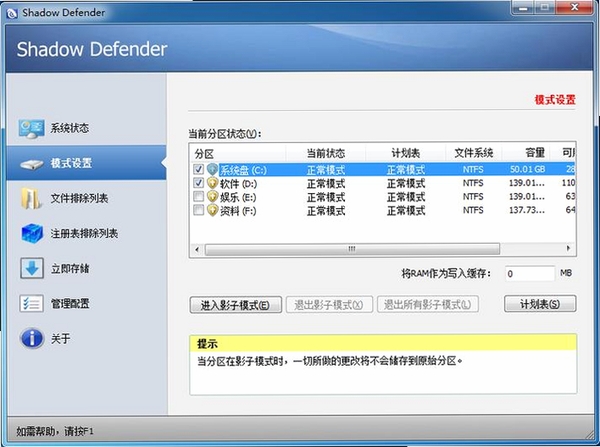This screenshot has width=600, height=447.
Task: Select the 系统盘 (C:) partition row
Action: (x=383, y=169)
